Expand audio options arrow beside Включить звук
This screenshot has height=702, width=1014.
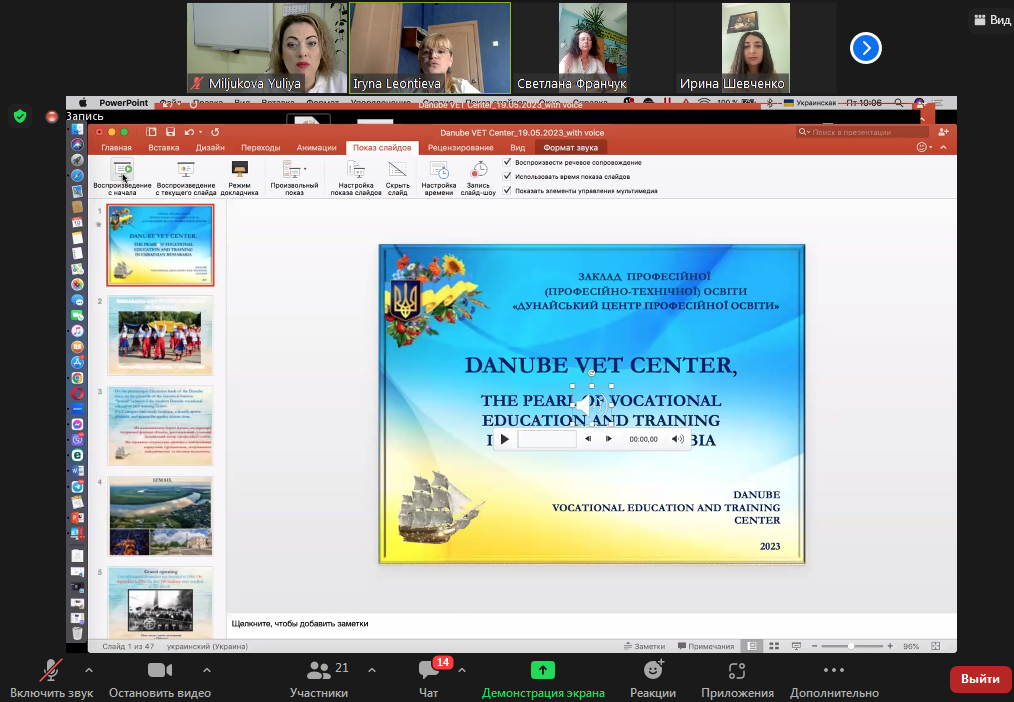[x=89, y=670]
